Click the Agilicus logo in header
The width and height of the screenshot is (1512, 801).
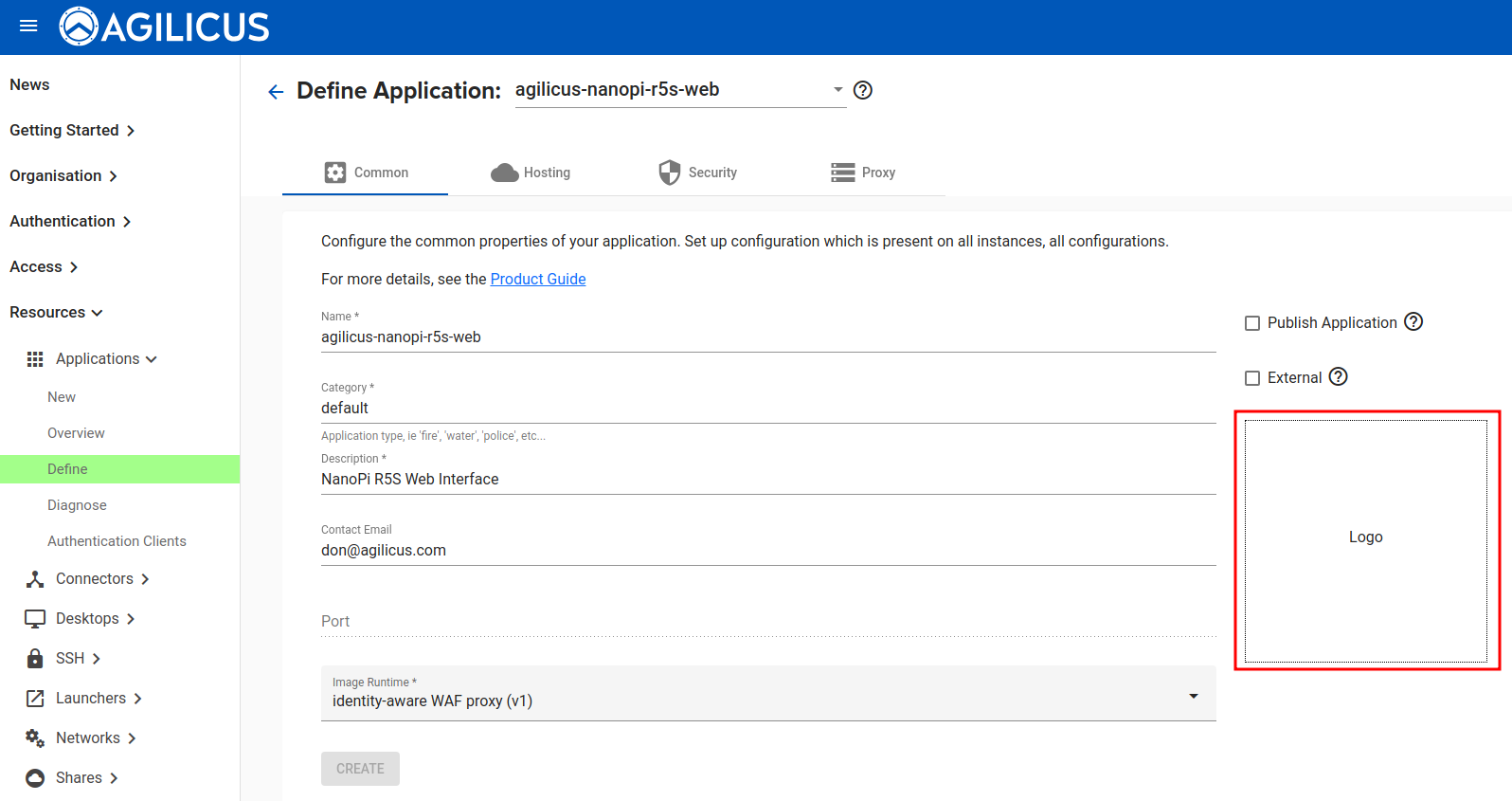click(165, 27)
